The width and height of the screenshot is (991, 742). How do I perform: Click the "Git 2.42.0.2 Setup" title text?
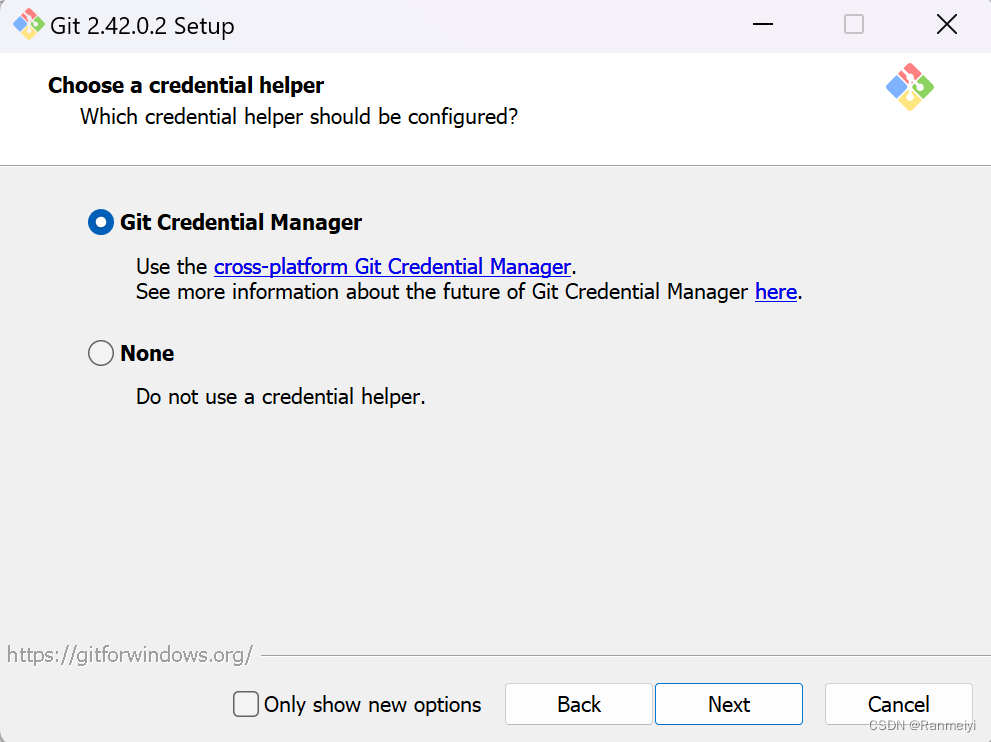(142, 26)
